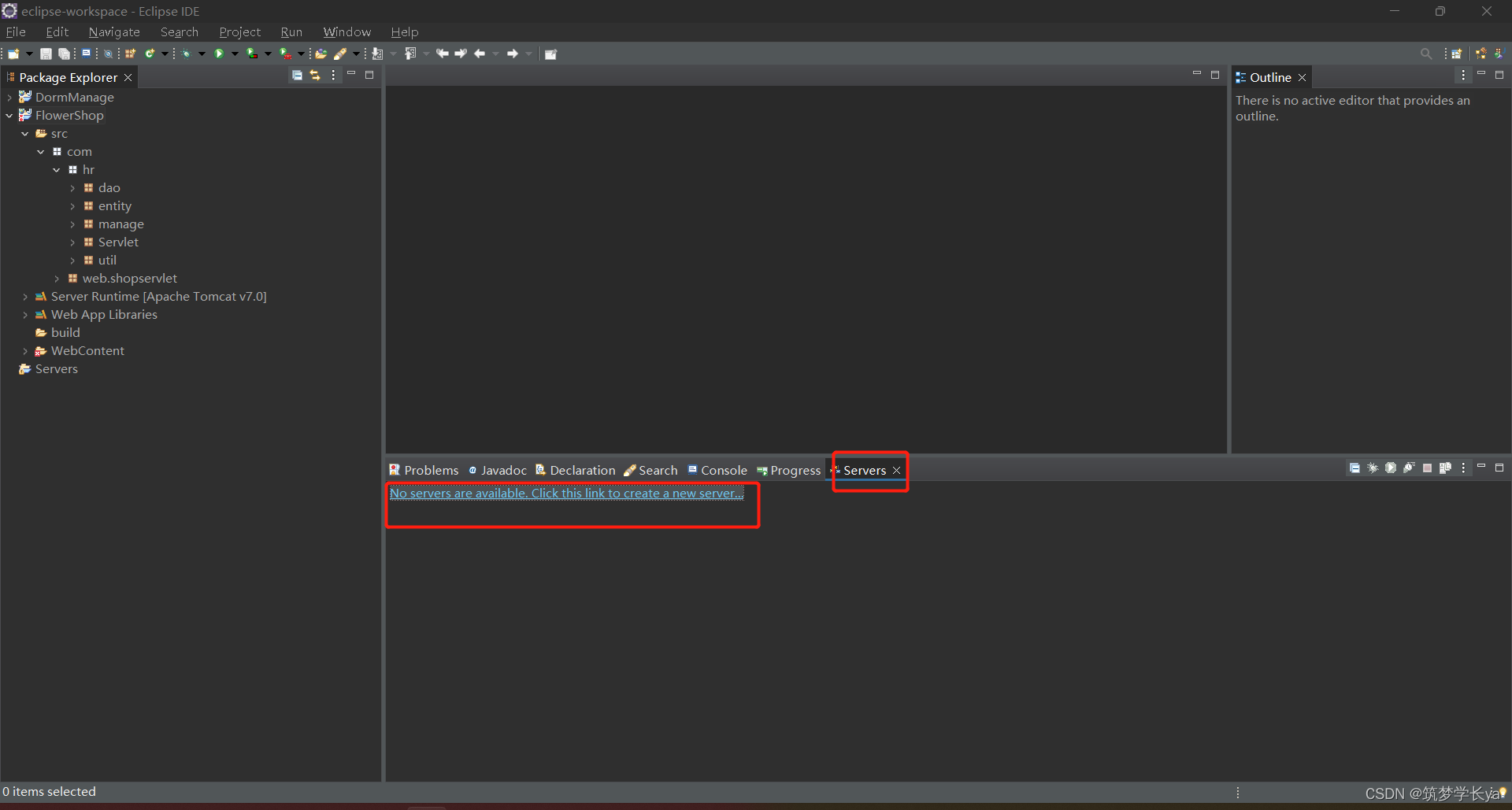The height and width of the screenshot is (810, 1512).
Task: Open a terminal via toolbar icon
Action: click(x=86, y=54)
